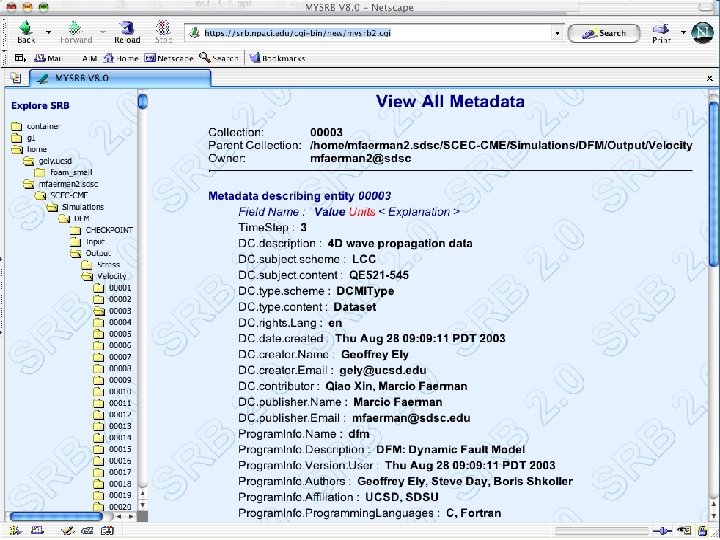Screen dimensions: 720x540
Task: Click the new tab icon left of MYSRB tab
Action: point(15,78)
